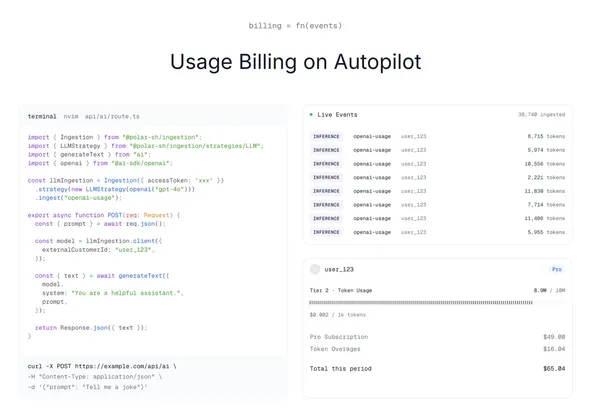
Task: Click the import generateText code line
Action: (90, 155)
